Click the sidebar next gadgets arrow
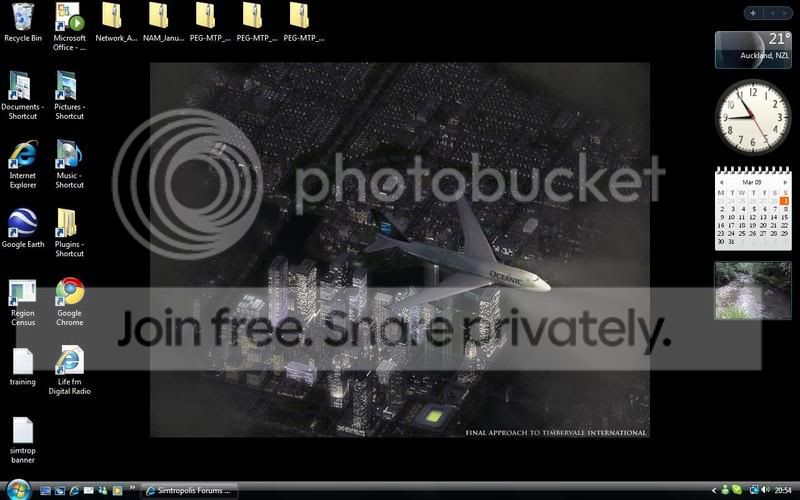The image size is (800, 500). [x=786, y=13]
